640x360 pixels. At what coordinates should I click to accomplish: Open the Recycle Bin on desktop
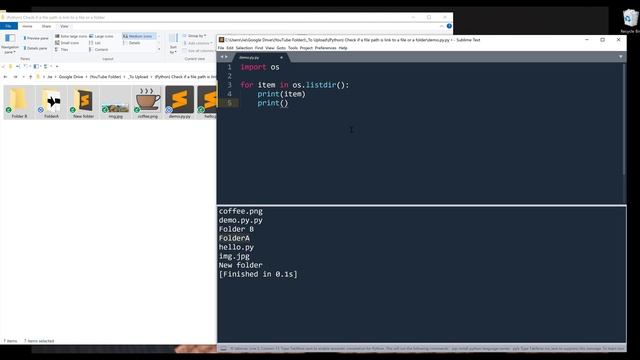pos(630,21)
